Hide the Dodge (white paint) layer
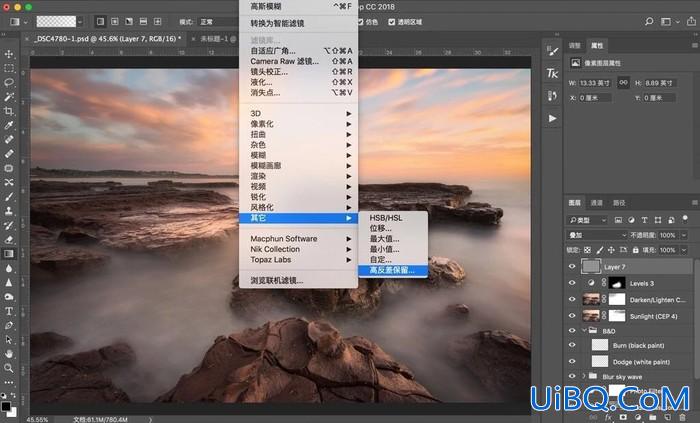This screenshot has height=423, width=700. tap(572, 361)
